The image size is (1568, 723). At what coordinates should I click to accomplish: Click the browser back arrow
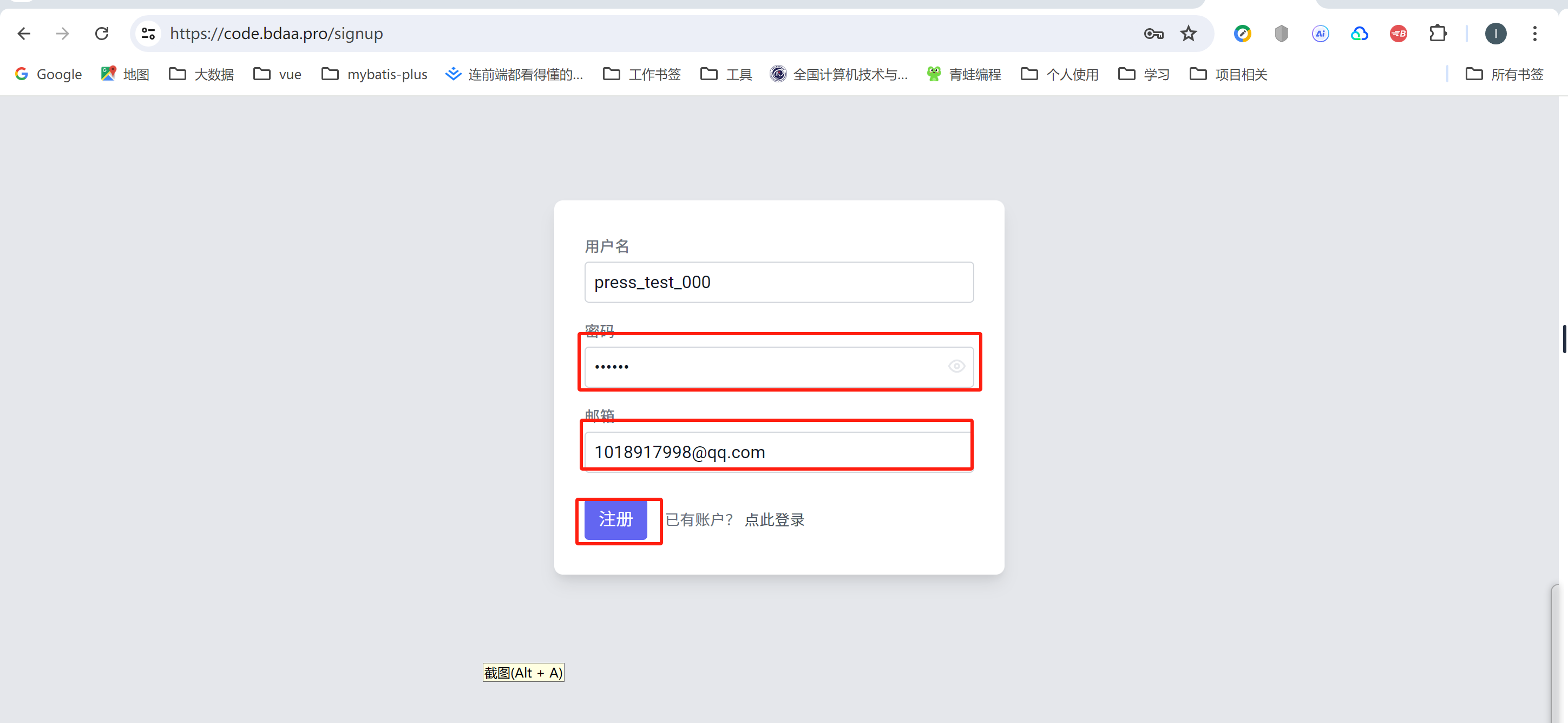coord(24,34)
